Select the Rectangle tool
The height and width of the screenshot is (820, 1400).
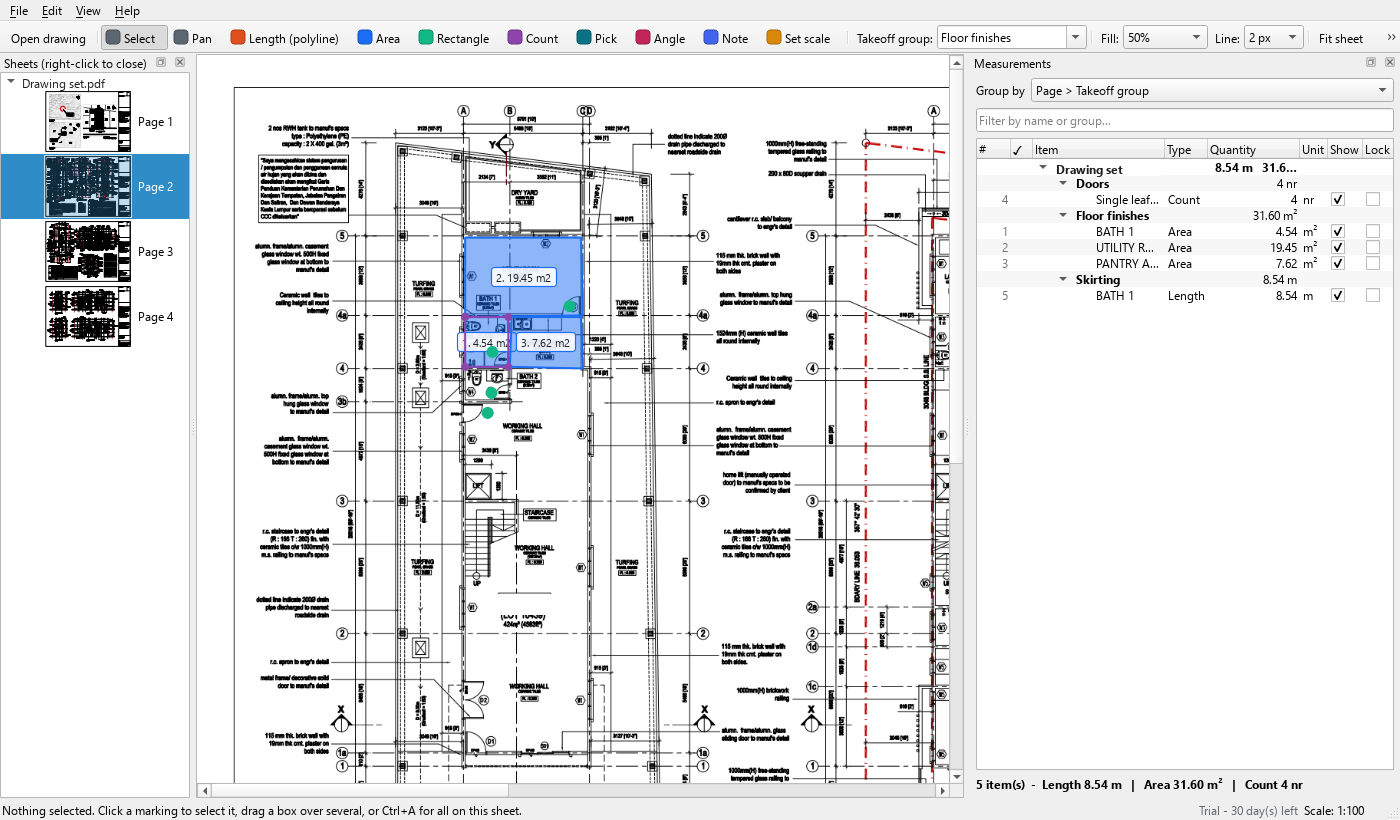(x=454, y=38)
